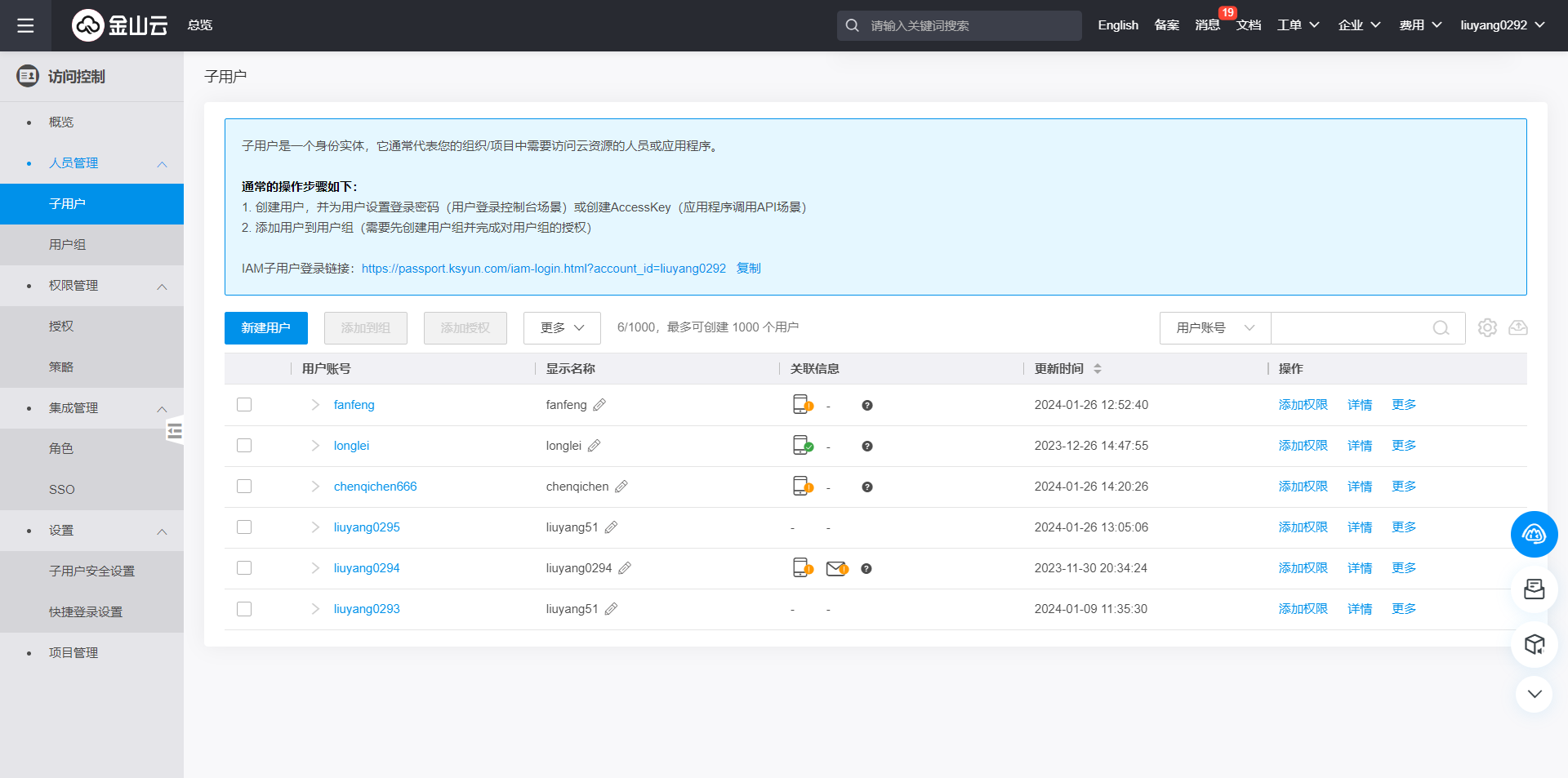Click help icon in longlei row
The height and width of the screenshot is (778, 1568).
point(867,446)
